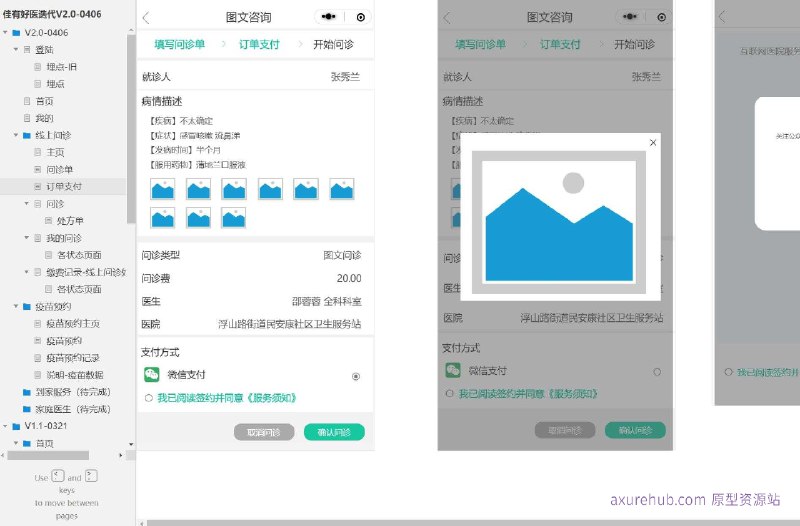Open the 主页 page under 线上问诊
The width and height of the screenshot is (800, 526).
(x=55, y=153)
